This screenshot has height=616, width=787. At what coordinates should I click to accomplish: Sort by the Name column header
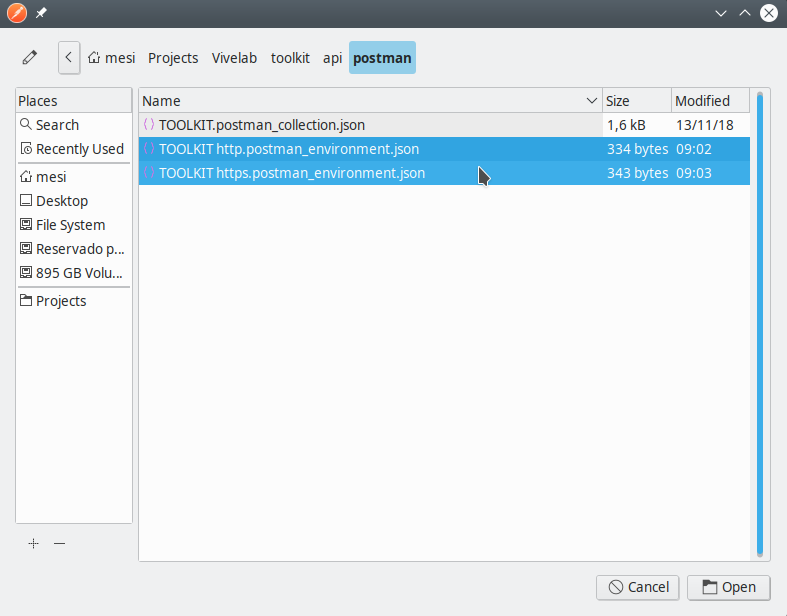click(x=370, y=101)
